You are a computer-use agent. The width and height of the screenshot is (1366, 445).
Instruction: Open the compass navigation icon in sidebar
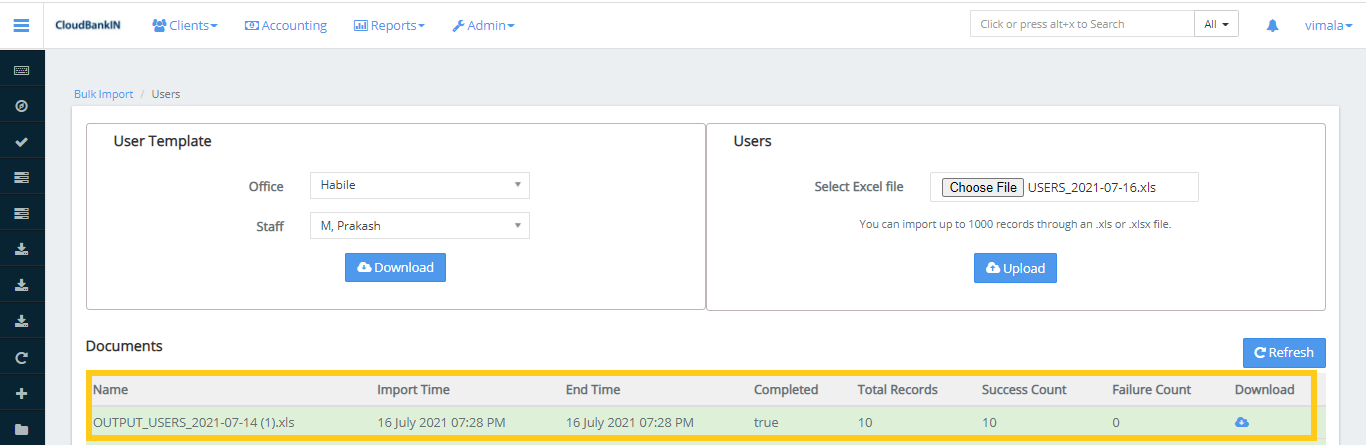click(x=21, y=106)
